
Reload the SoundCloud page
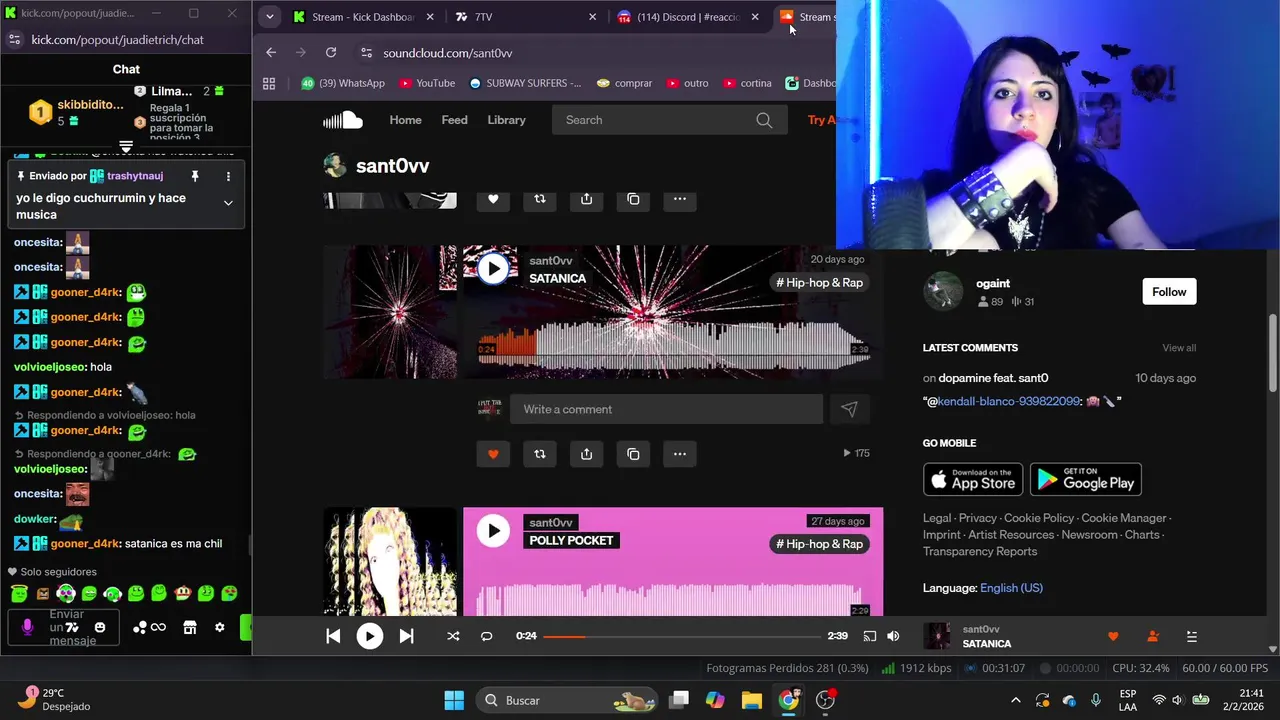331,53
